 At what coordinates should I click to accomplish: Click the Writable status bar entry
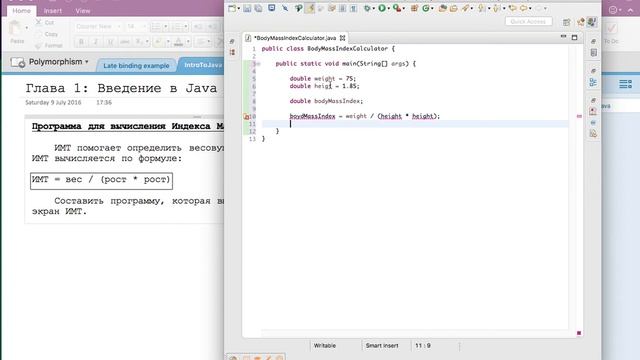pyautogui.click(x=325, y=346)
